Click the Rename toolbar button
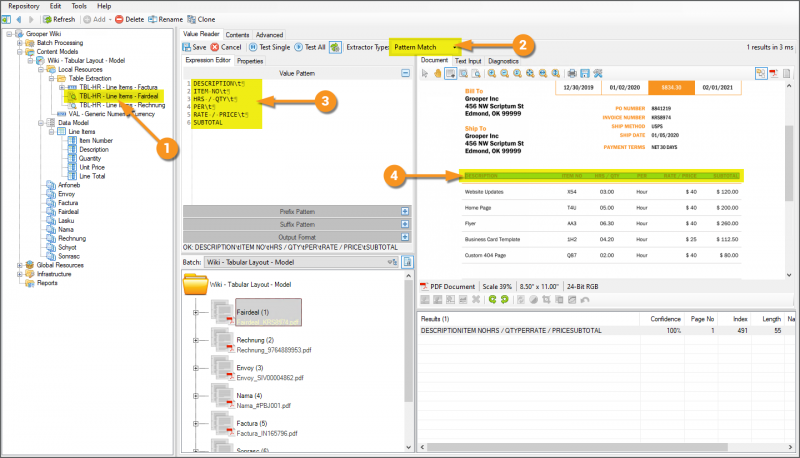800x458 pixels. (x=165, y=19)
